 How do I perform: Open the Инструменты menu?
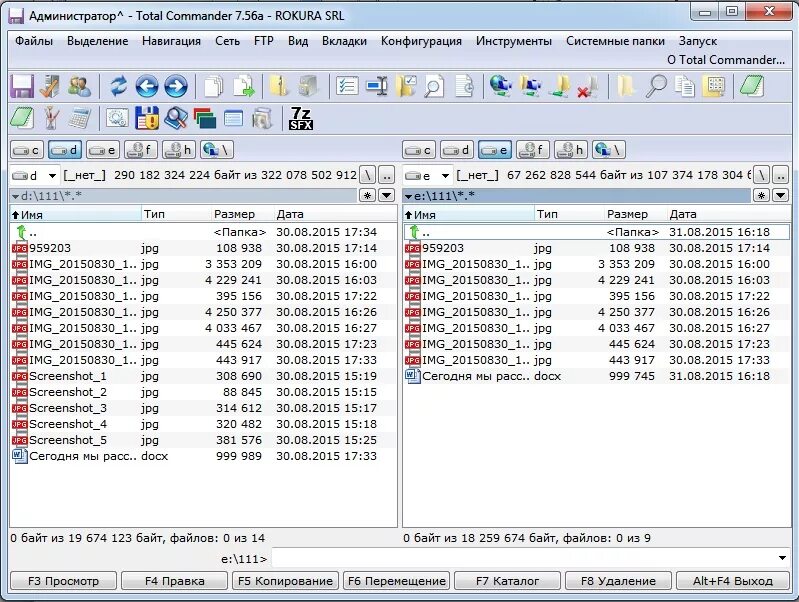coord(514,41)
